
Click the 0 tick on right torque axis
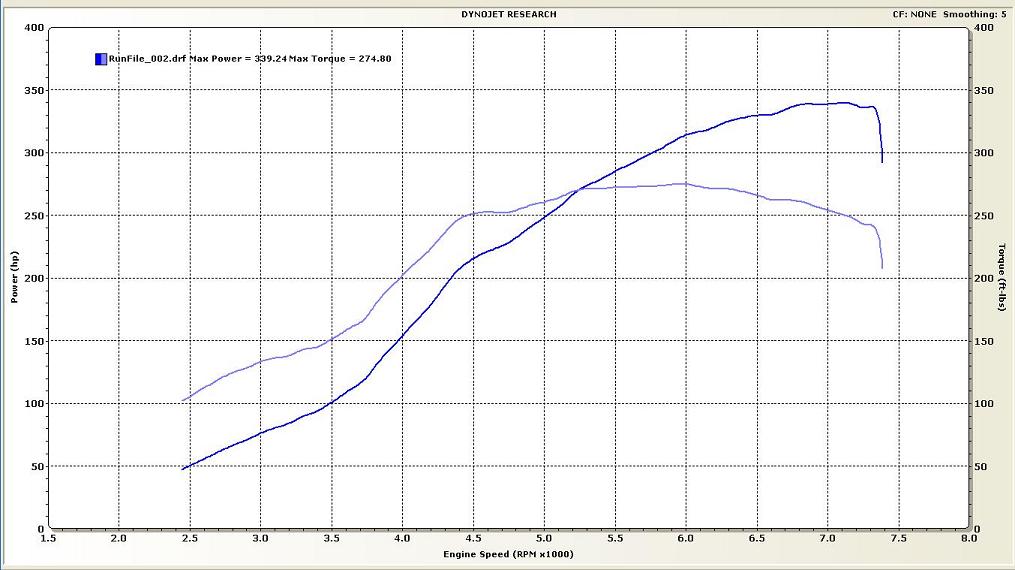[979, 528]
